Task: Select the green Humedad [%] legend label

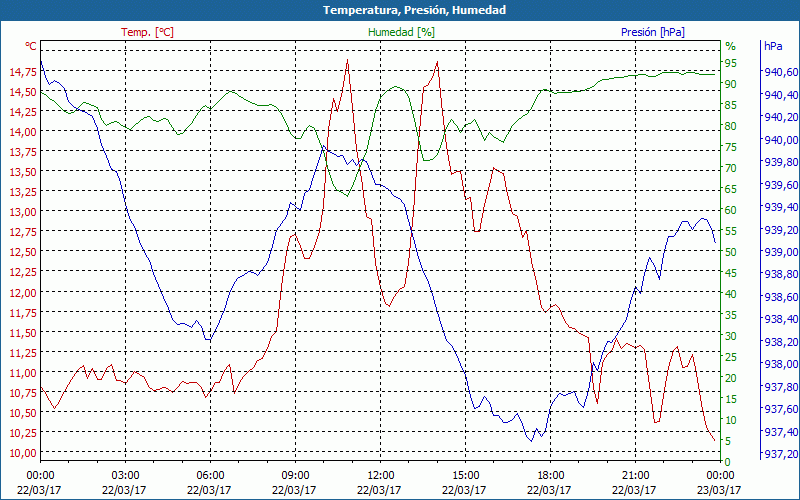Action: (x=402, y=32)
